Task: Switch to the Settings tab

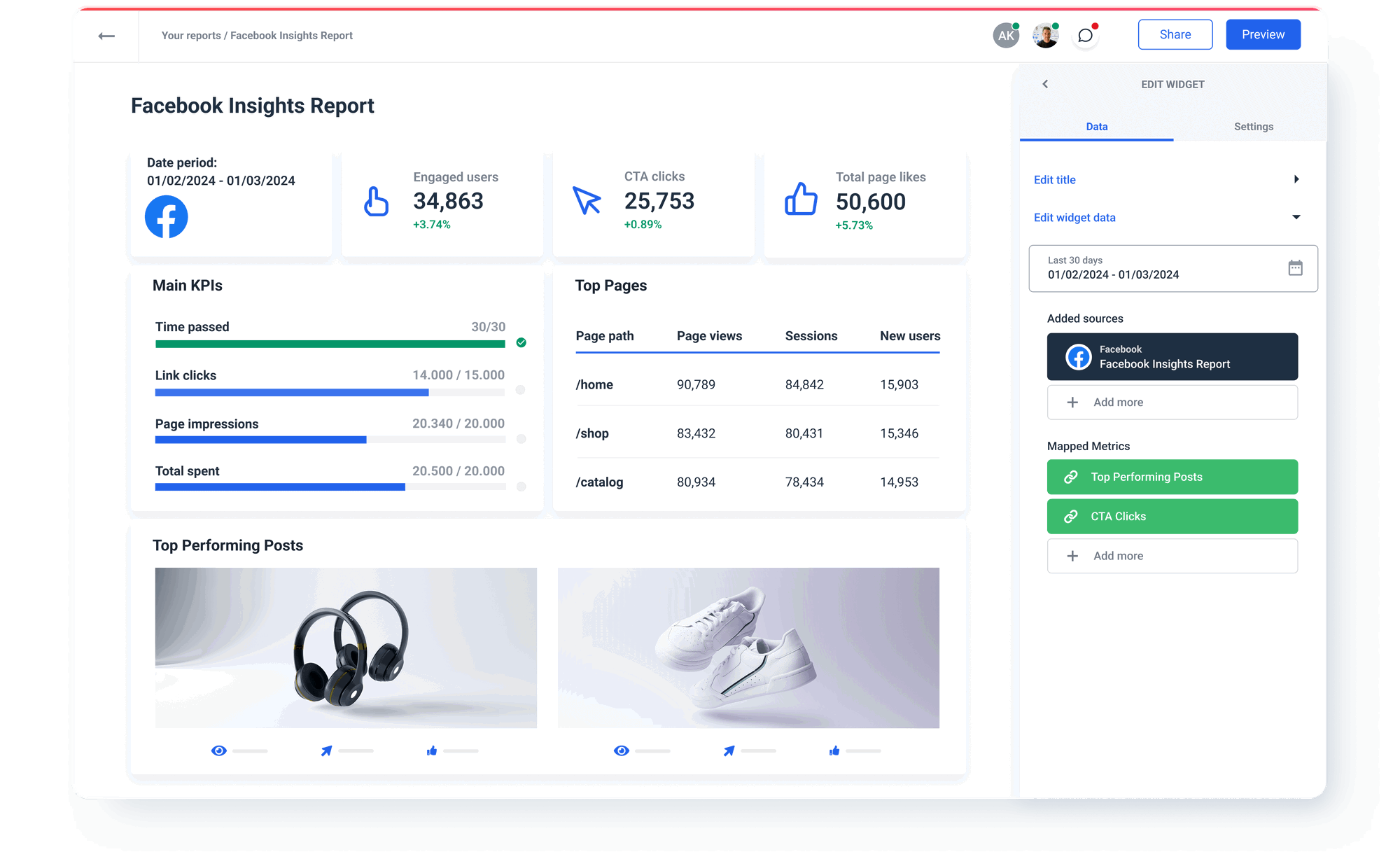Action: 1253,127
